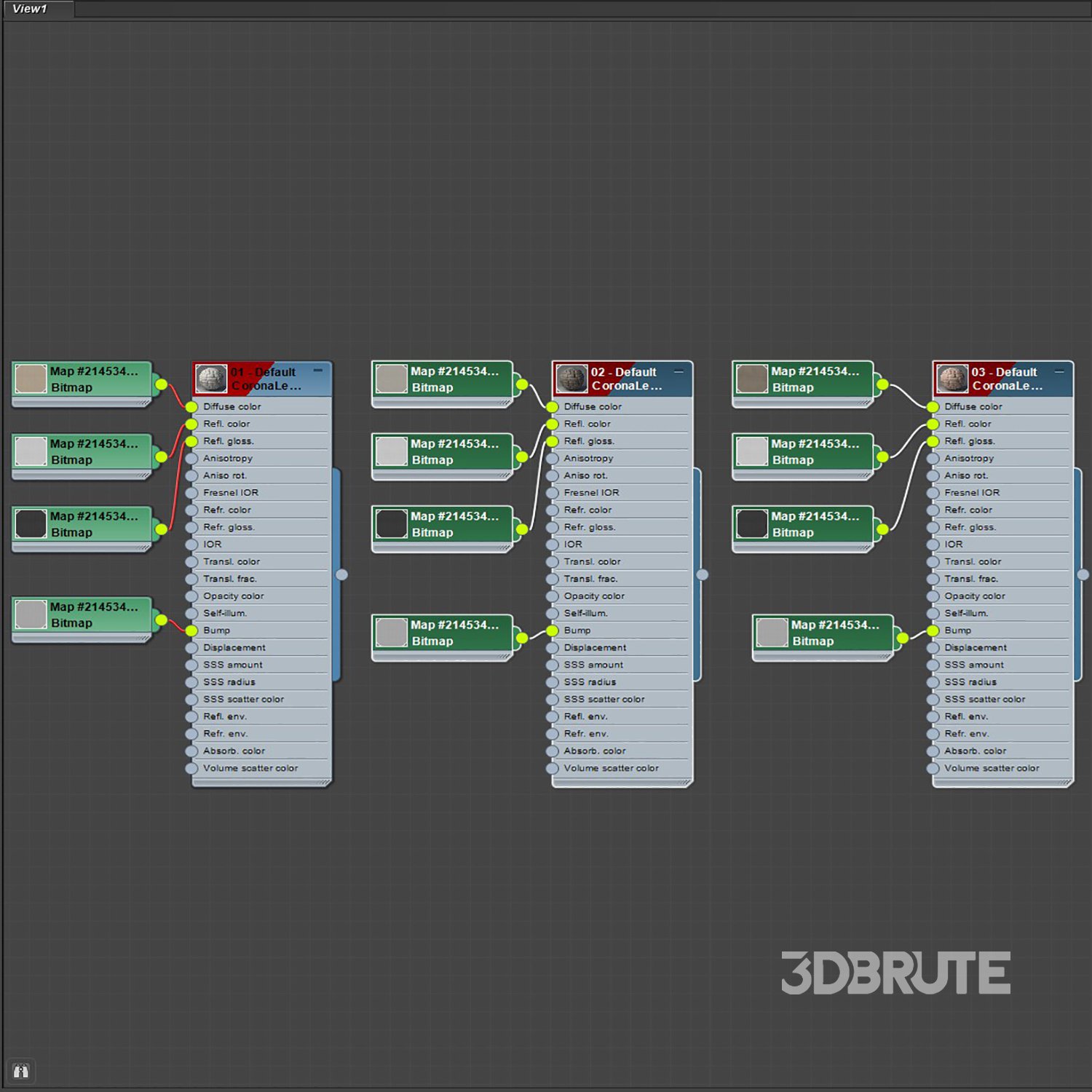
Task: Select Self-illum. slot in 01 - Default
Action: (x=225, y=613)
